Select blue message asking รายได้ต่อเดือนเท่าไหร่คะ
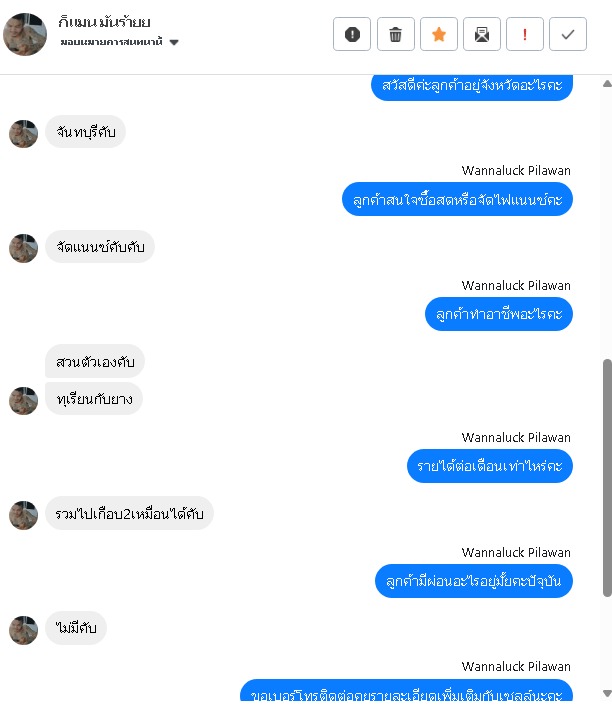Viewport: 612px width, 711px height. coord(490,466)
